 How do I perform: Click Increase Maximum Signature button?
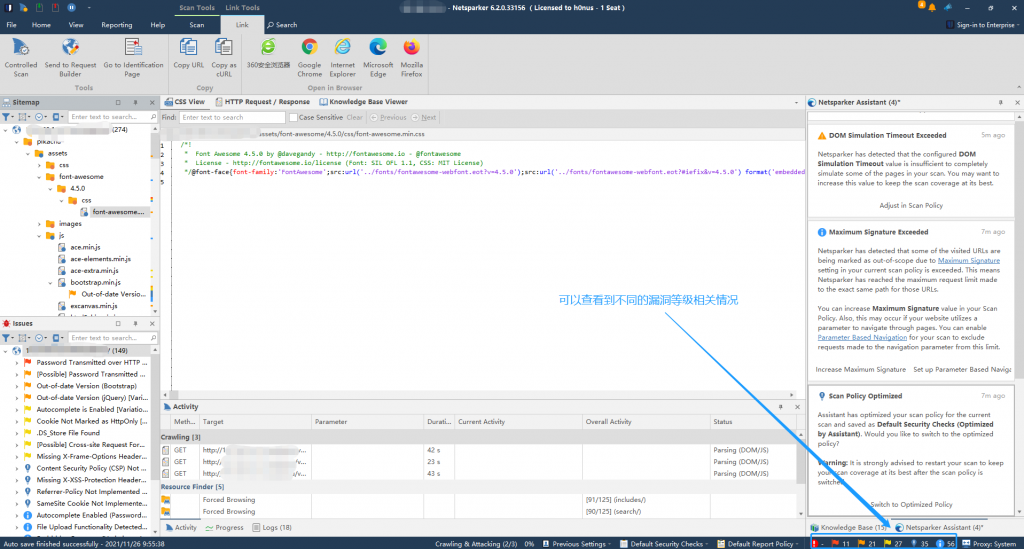pyautogui.click(x=861, y=369)
